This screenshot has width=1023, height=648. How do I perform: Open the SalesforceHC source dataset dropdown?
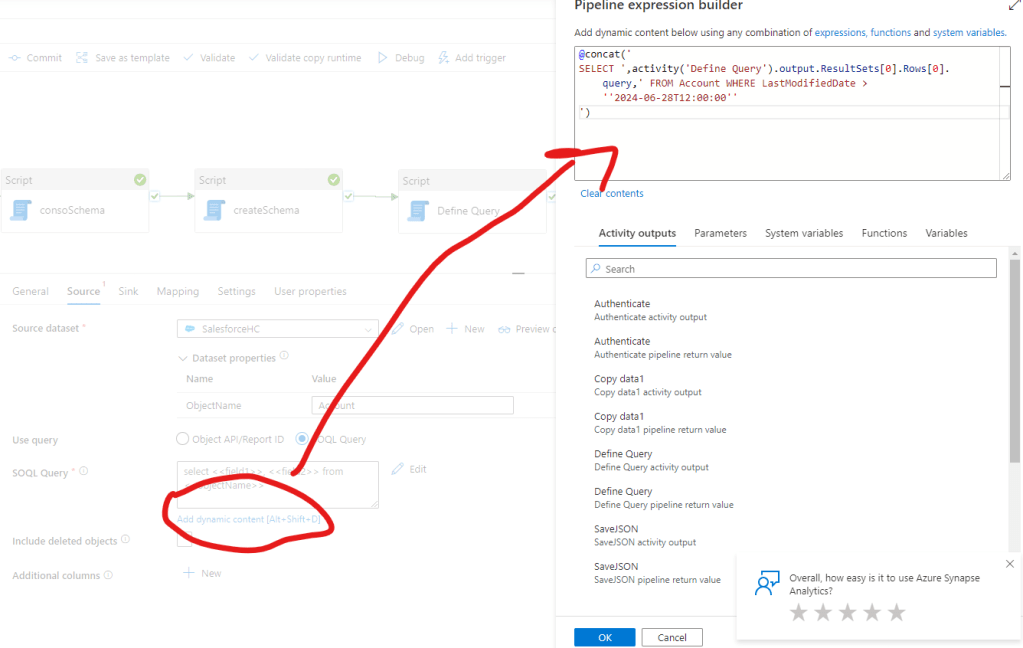click(x=277, y=329)
